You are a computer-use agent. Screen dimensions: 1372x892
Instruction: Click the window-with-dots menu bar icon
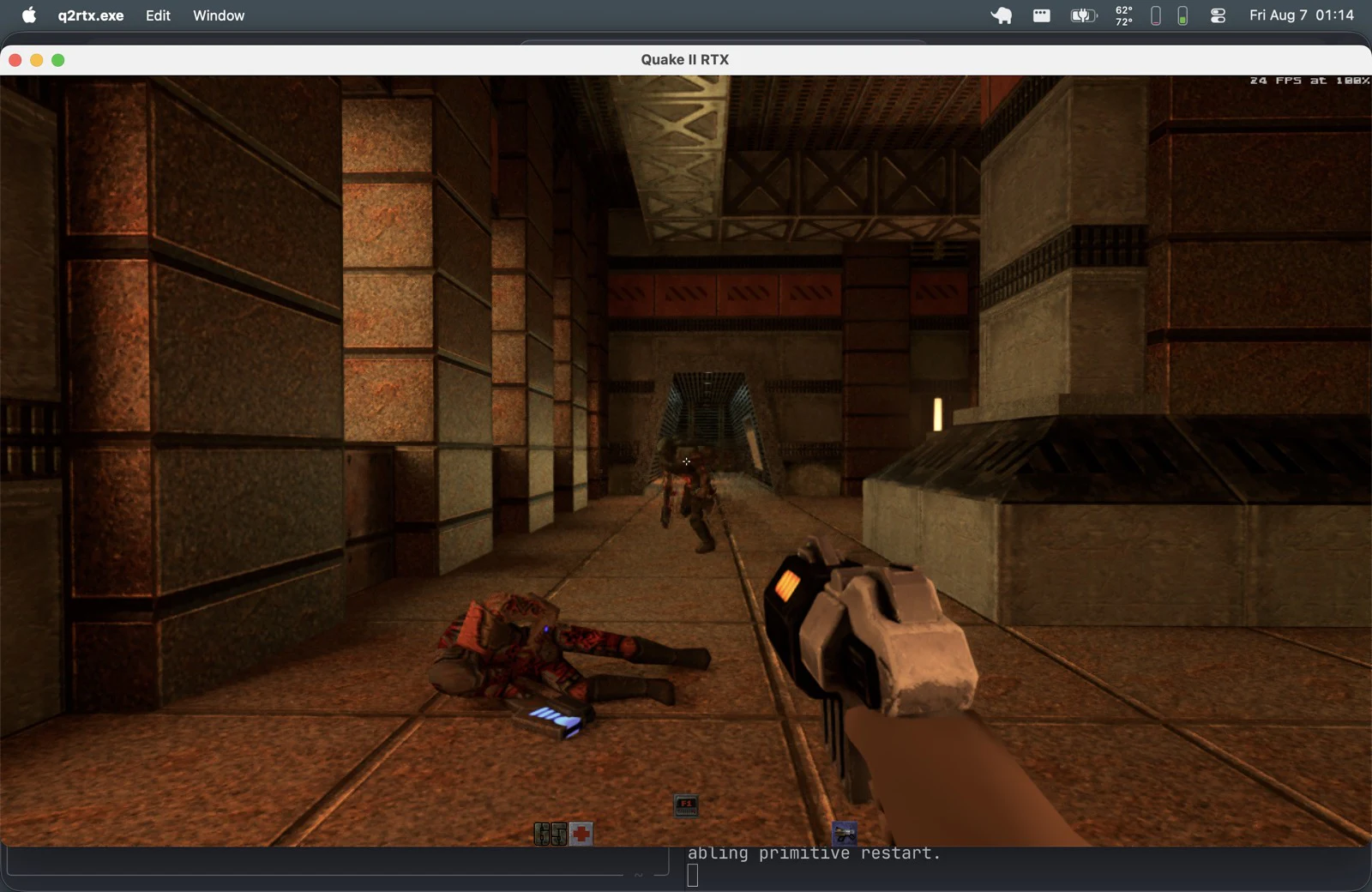click(x=1042, y=15)
